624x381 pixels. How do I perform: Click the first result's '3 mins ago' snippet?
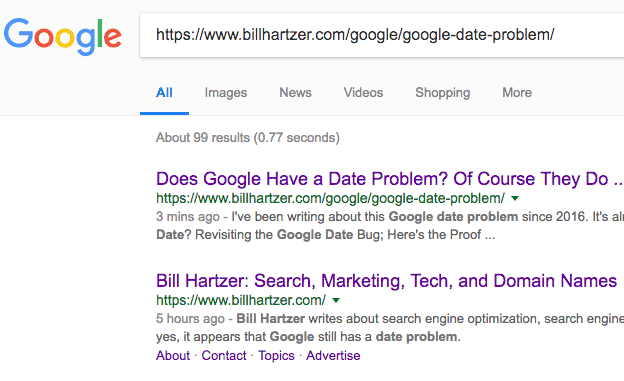pyautogui.click(x=187, y=217)
